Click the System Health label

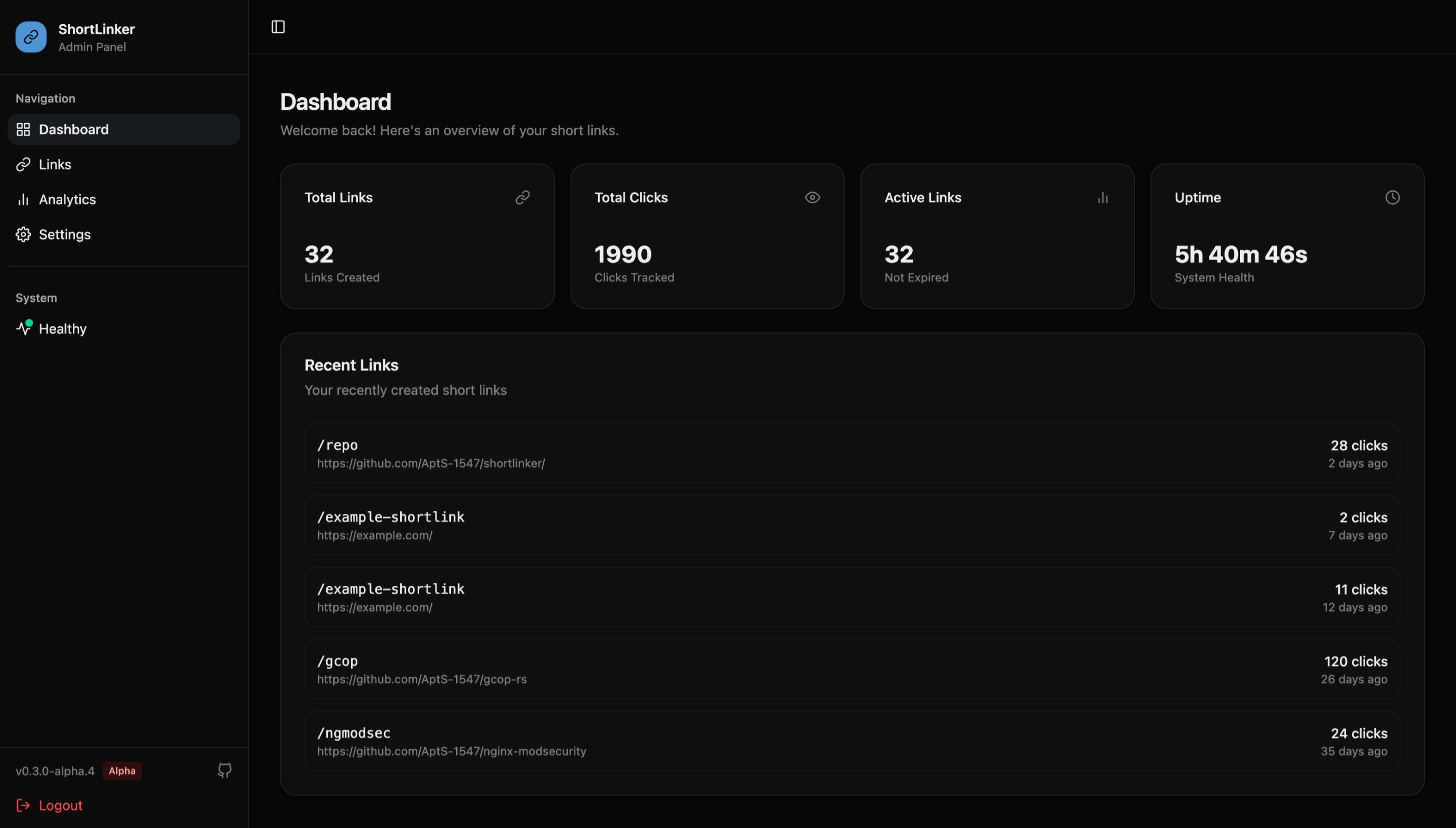pyautogui.click(x=1214, y=278)
